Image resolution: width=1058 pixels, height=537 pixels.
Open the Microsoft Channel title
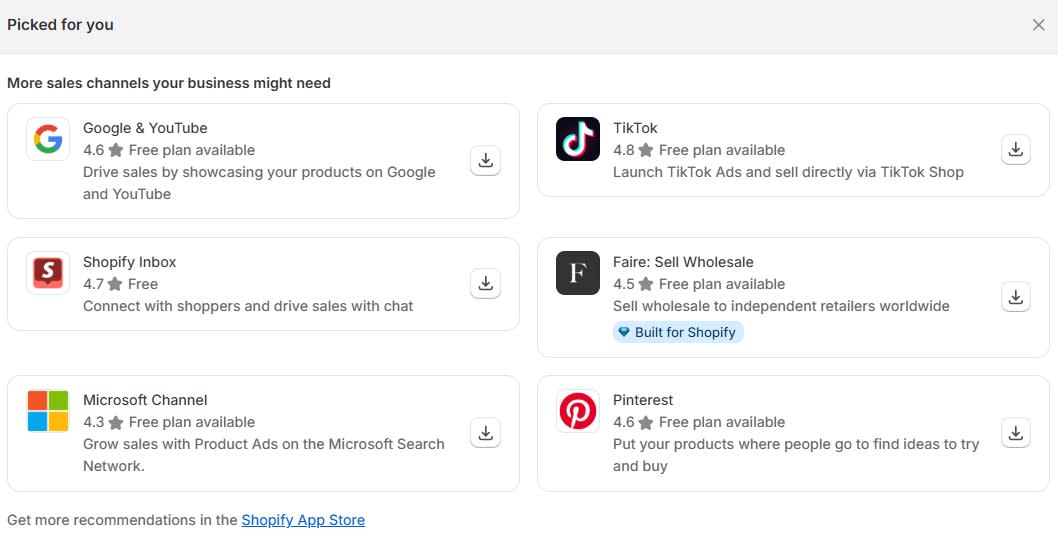tap(145, 400)
